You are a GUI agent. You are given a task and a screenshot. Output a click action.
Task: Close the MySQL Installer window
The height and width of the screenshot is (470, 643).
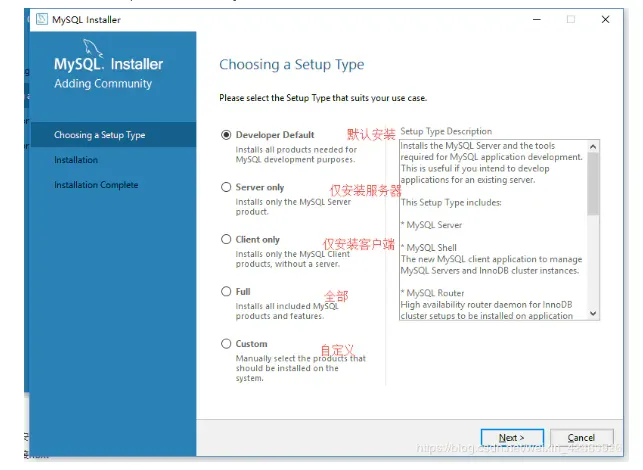tap(605, 19)
